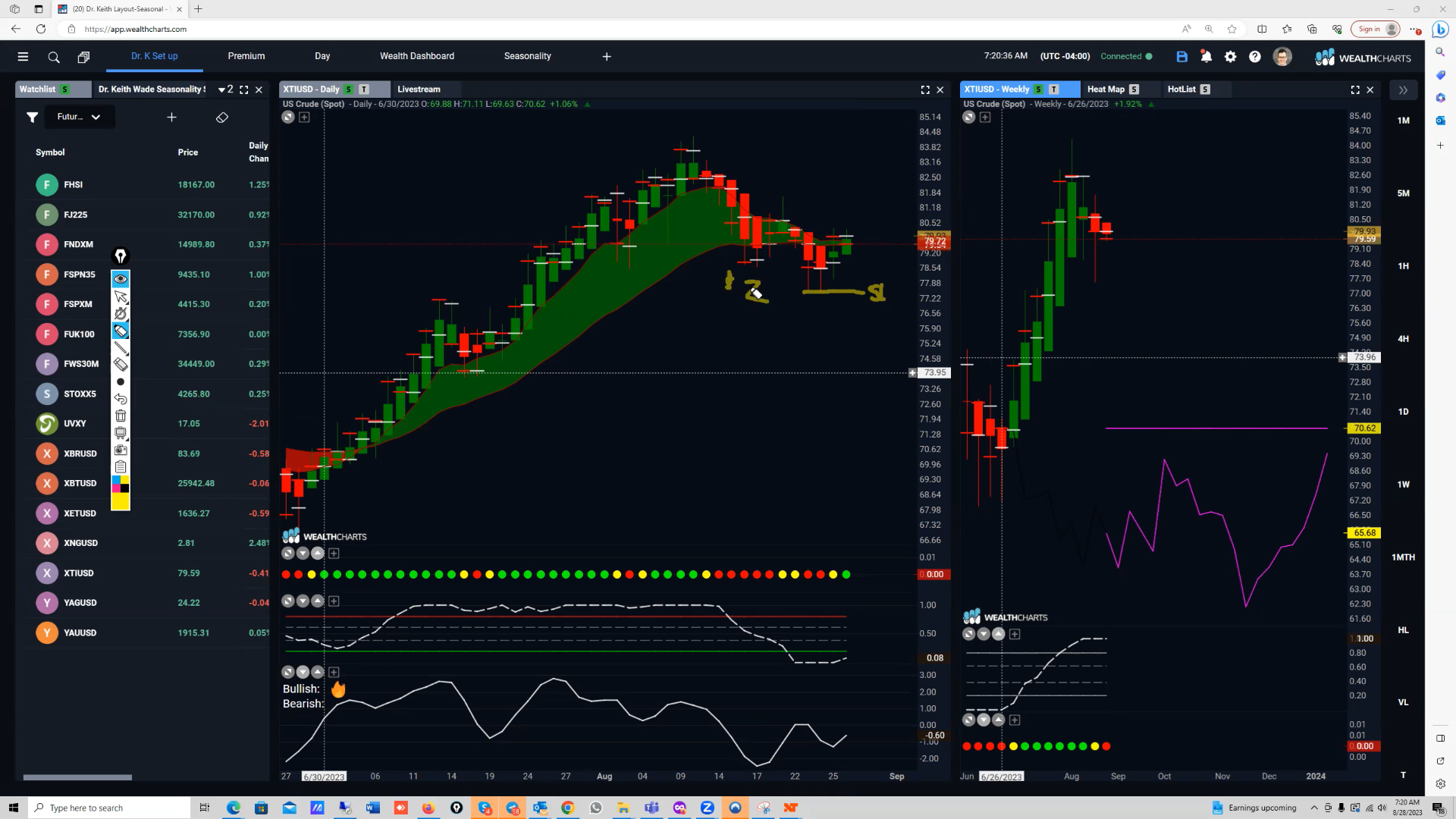The width and height of the screenshot is (1456, 819).
Task: Click the layout windows icon
Action: pyautogui.click(x=83, y=57)
